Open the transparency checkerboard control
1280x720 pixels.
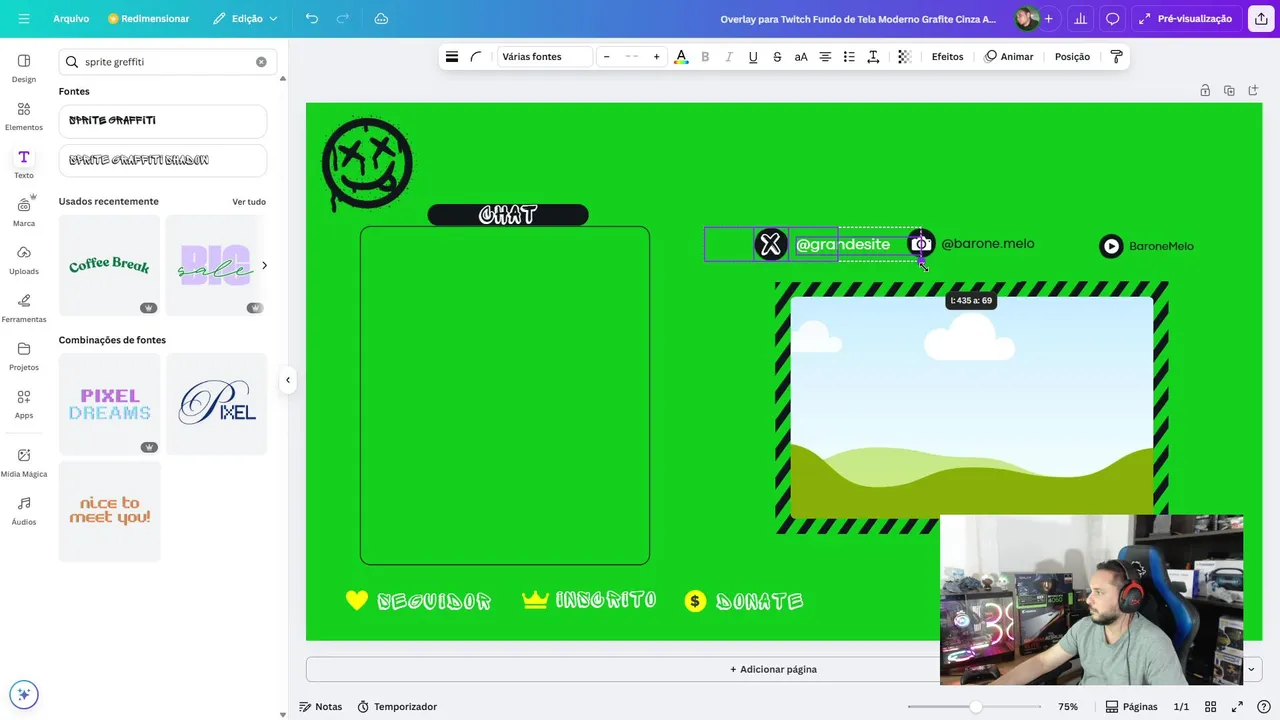click(x=904, y=57)
